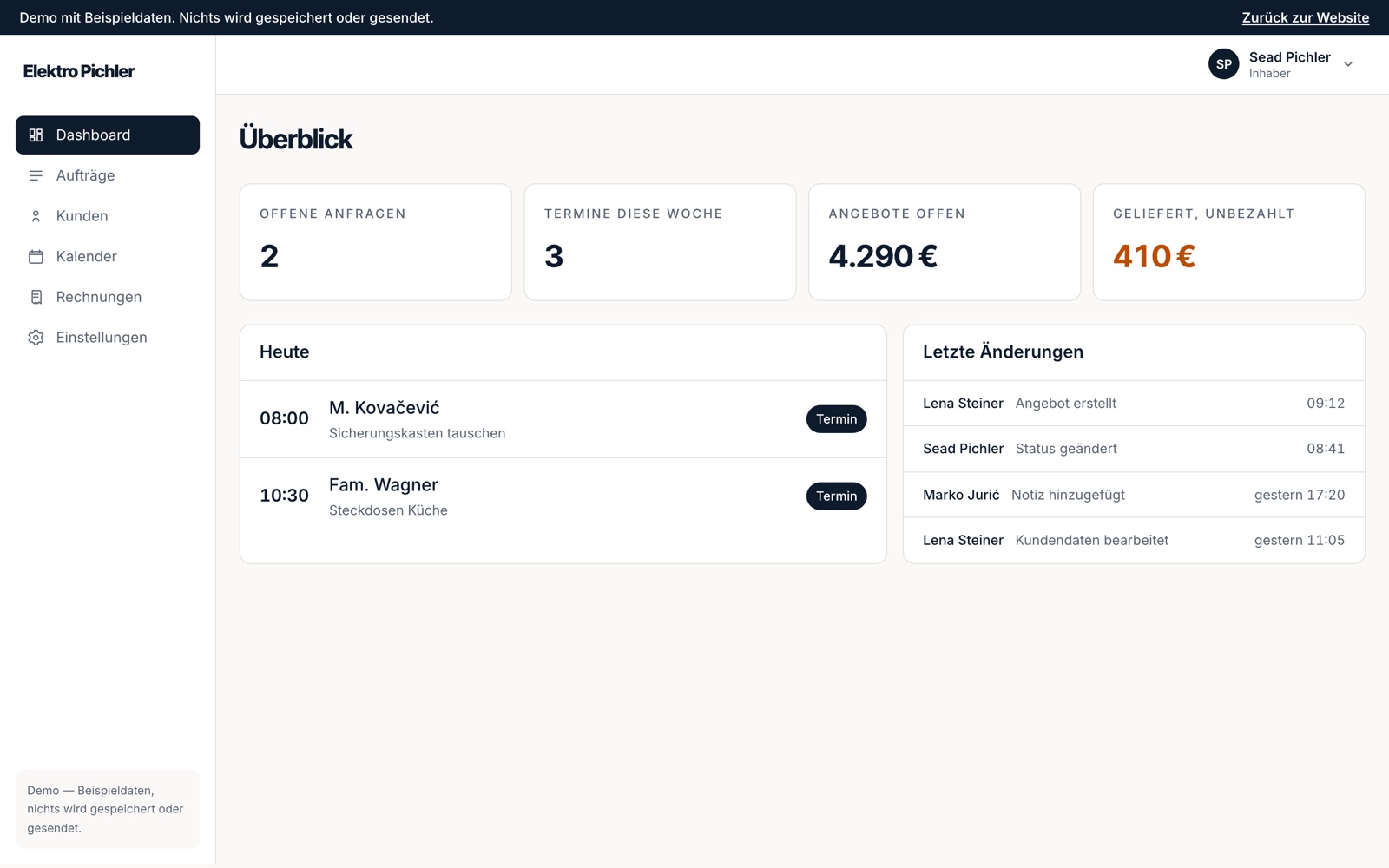The image size is (1389, 868).
Task: Click Termin badge for Fam. Wagner
Action: click(x=836, y=496)
